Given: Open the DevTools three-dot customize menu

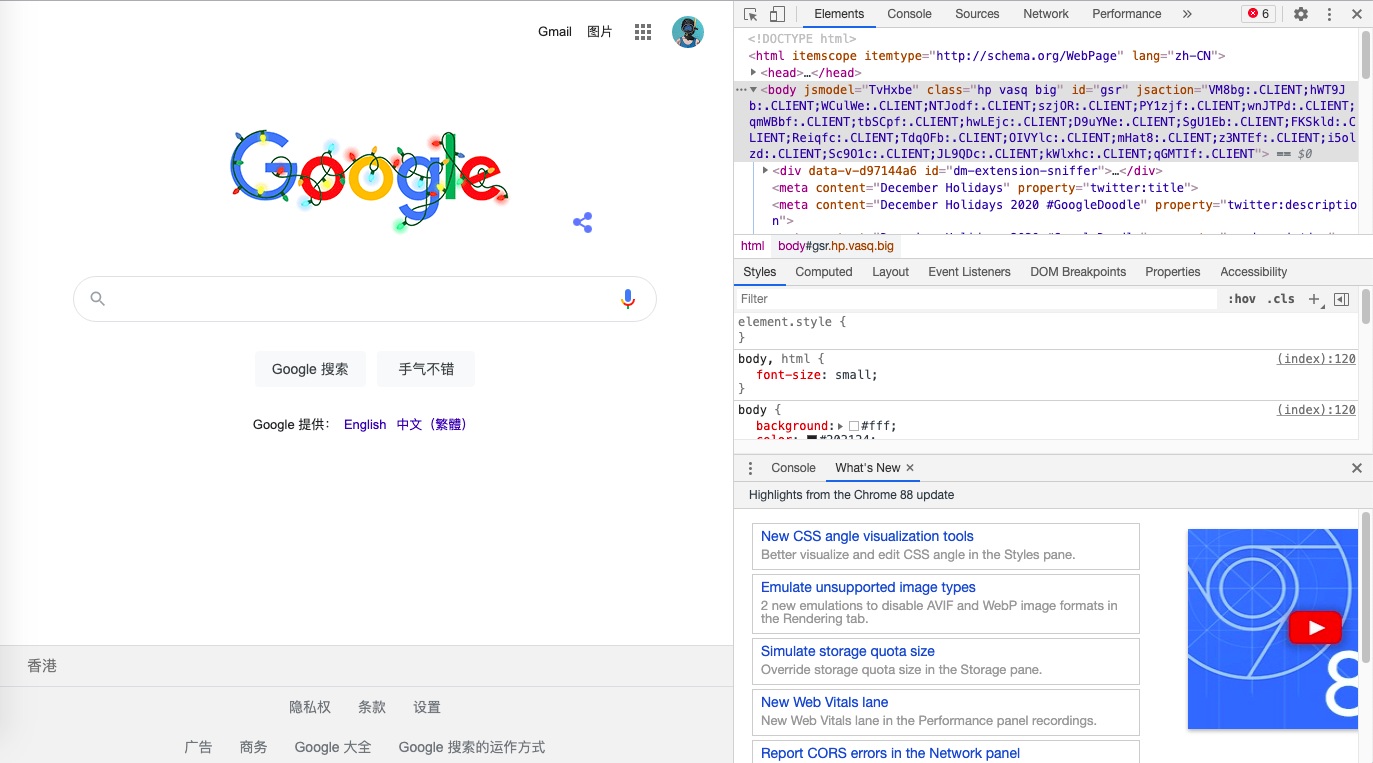Looking at the screenshot, I should [1329, 14].
